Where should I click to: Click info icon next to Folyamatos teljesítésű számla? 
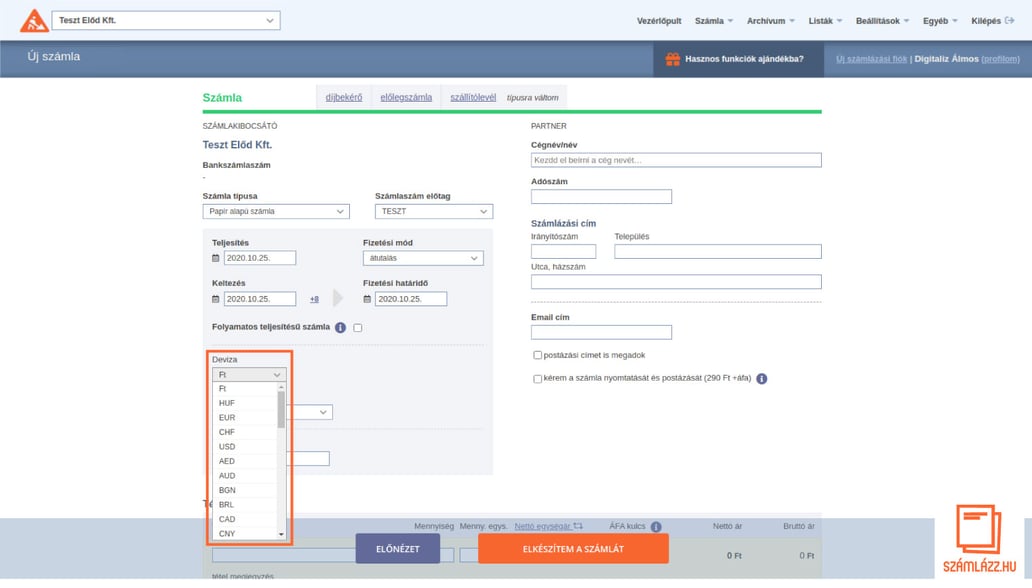[x=340, y=328]
